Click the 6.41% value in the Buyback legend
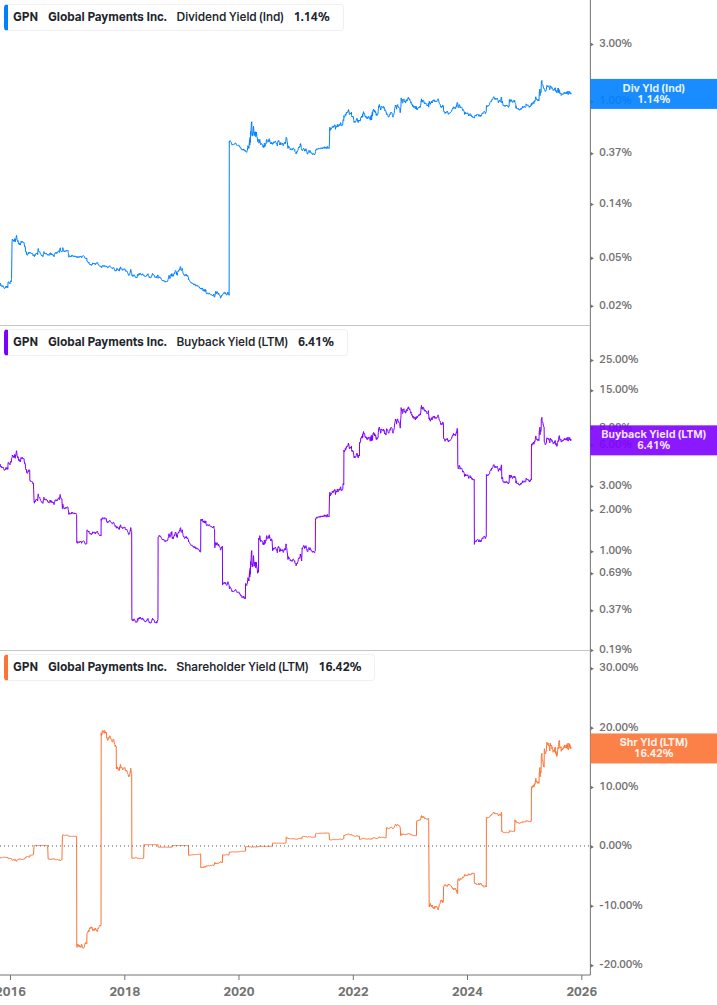 [x=316, y=342]
